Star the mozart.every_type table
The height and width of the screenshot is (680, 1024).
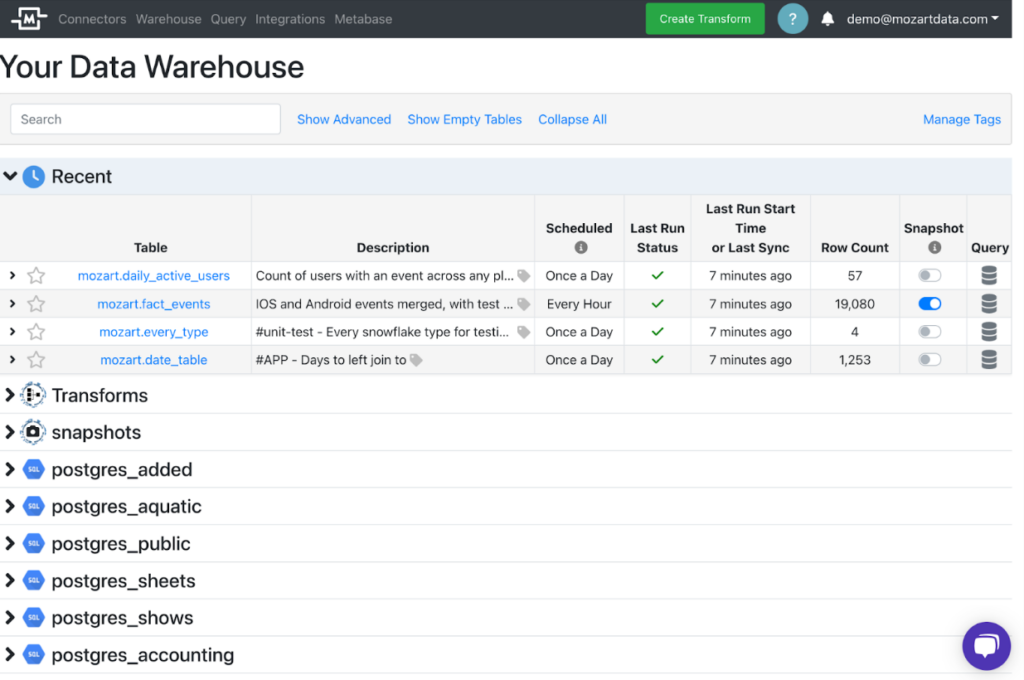[x=36, y=332]
